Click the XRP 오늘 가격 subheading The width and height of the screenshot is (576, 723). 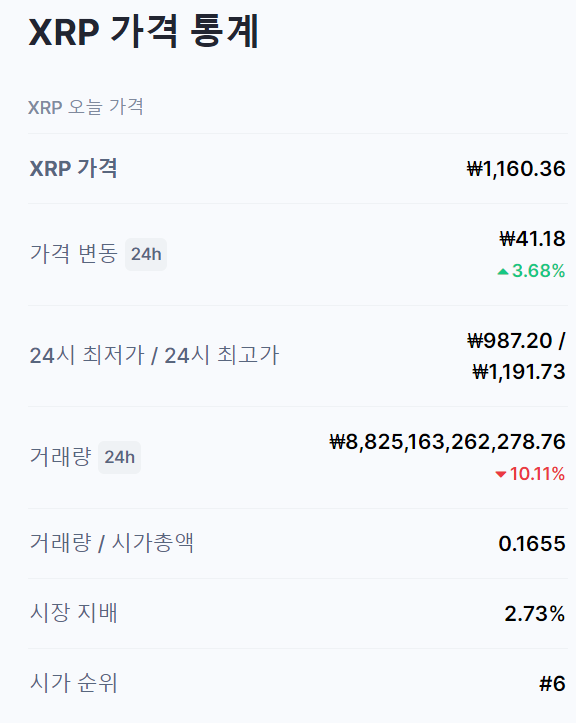pos(86,107)
